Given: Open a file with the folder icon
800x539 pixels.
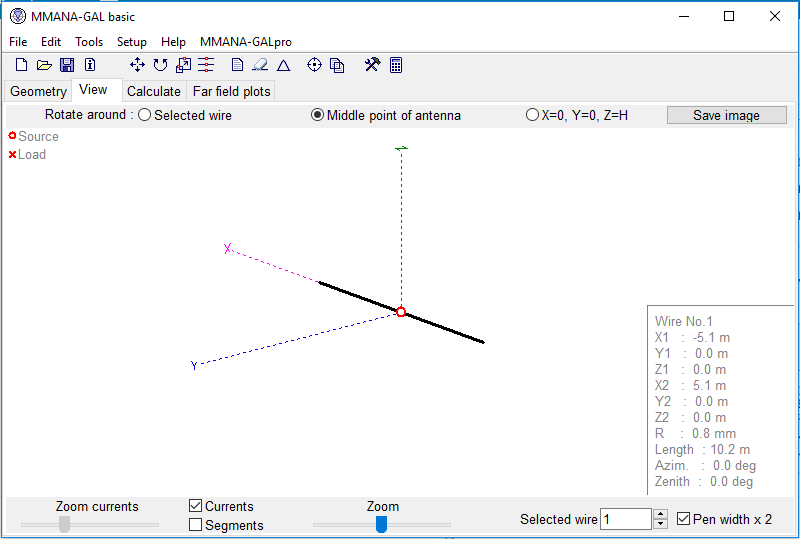Looking at the screenshot, I should tap(44, 65).
